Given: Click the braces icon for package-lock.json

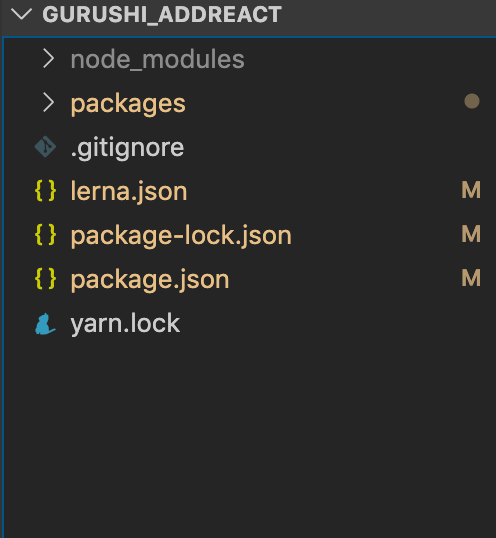Looking at the screenshot, I should coord(45,235).
